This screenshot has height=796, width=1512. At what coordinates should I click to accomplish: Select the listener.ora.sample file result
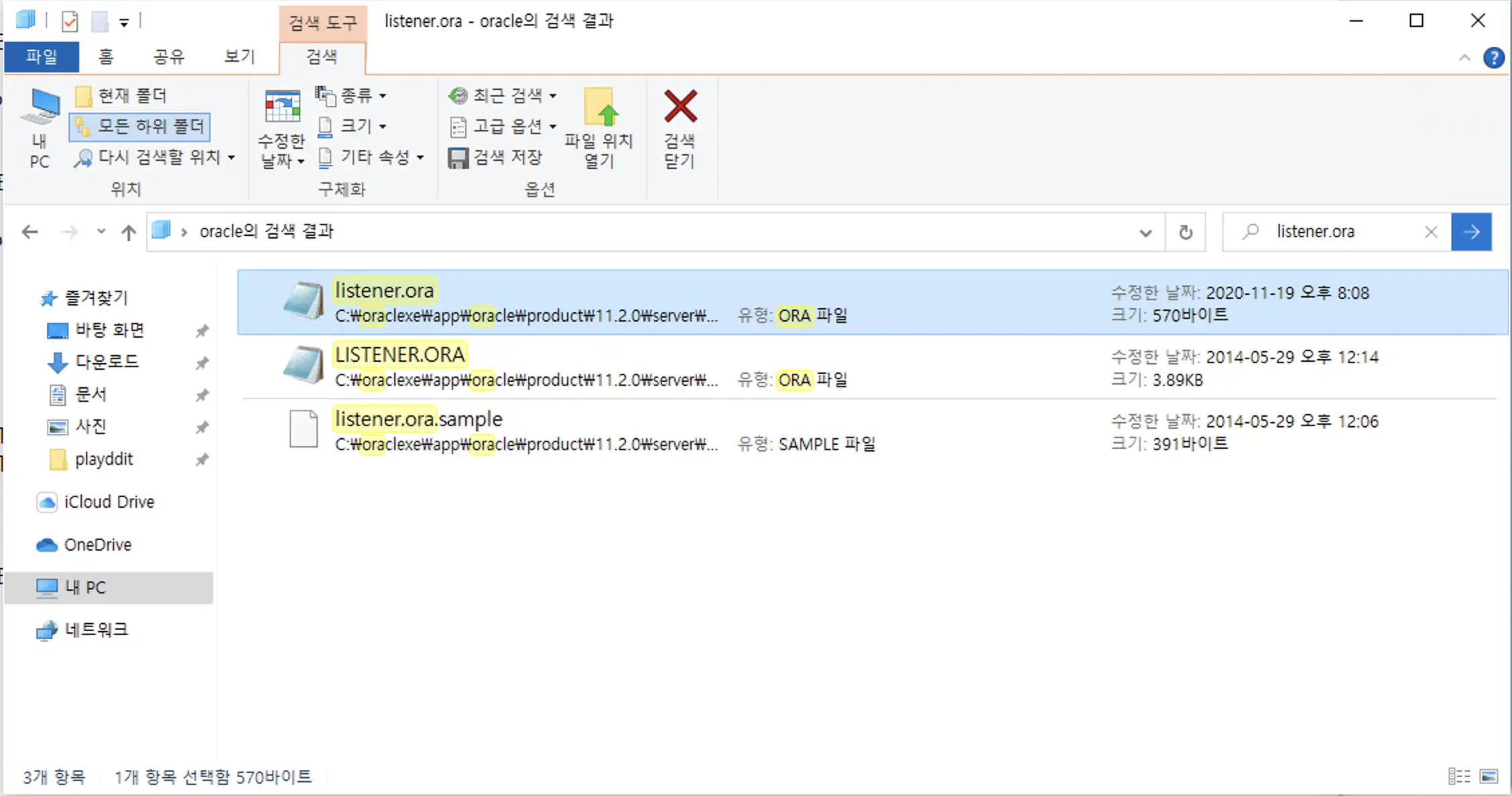pyautogui.click(x=418, y=419)
